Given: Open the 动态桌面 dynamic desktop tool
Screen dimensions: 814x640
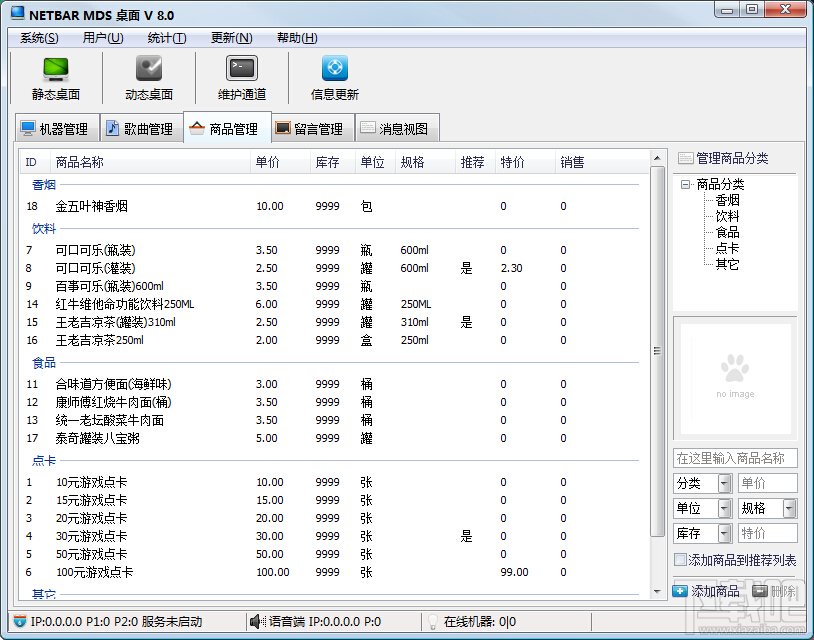Looking at the screenshot, I should [x=149, y=78].
